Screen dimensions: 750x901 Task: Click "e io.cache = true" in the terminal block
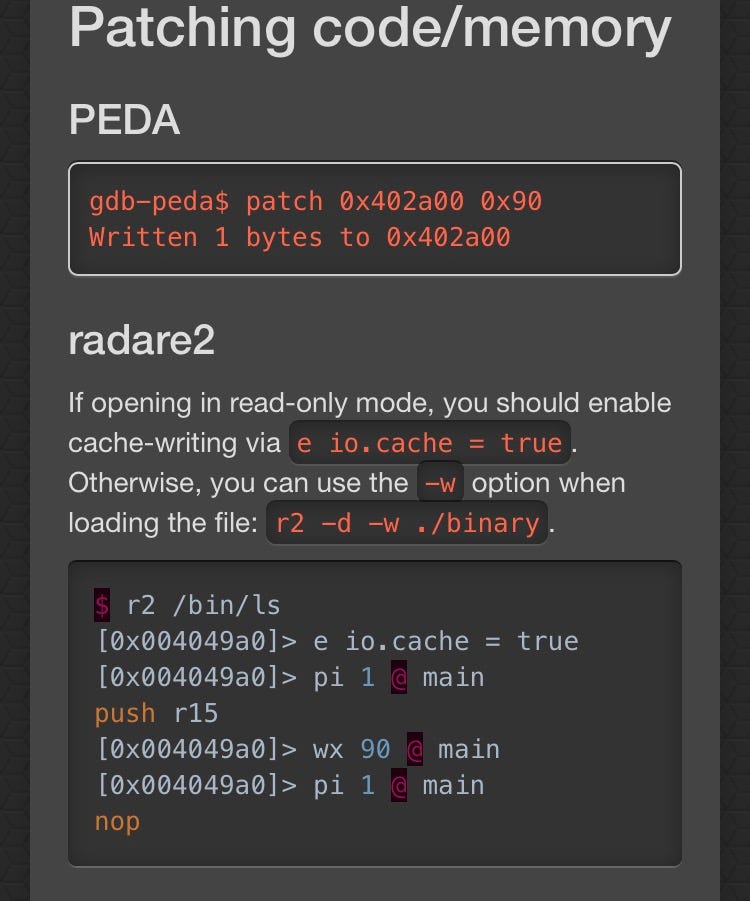(x=445, y=641)
